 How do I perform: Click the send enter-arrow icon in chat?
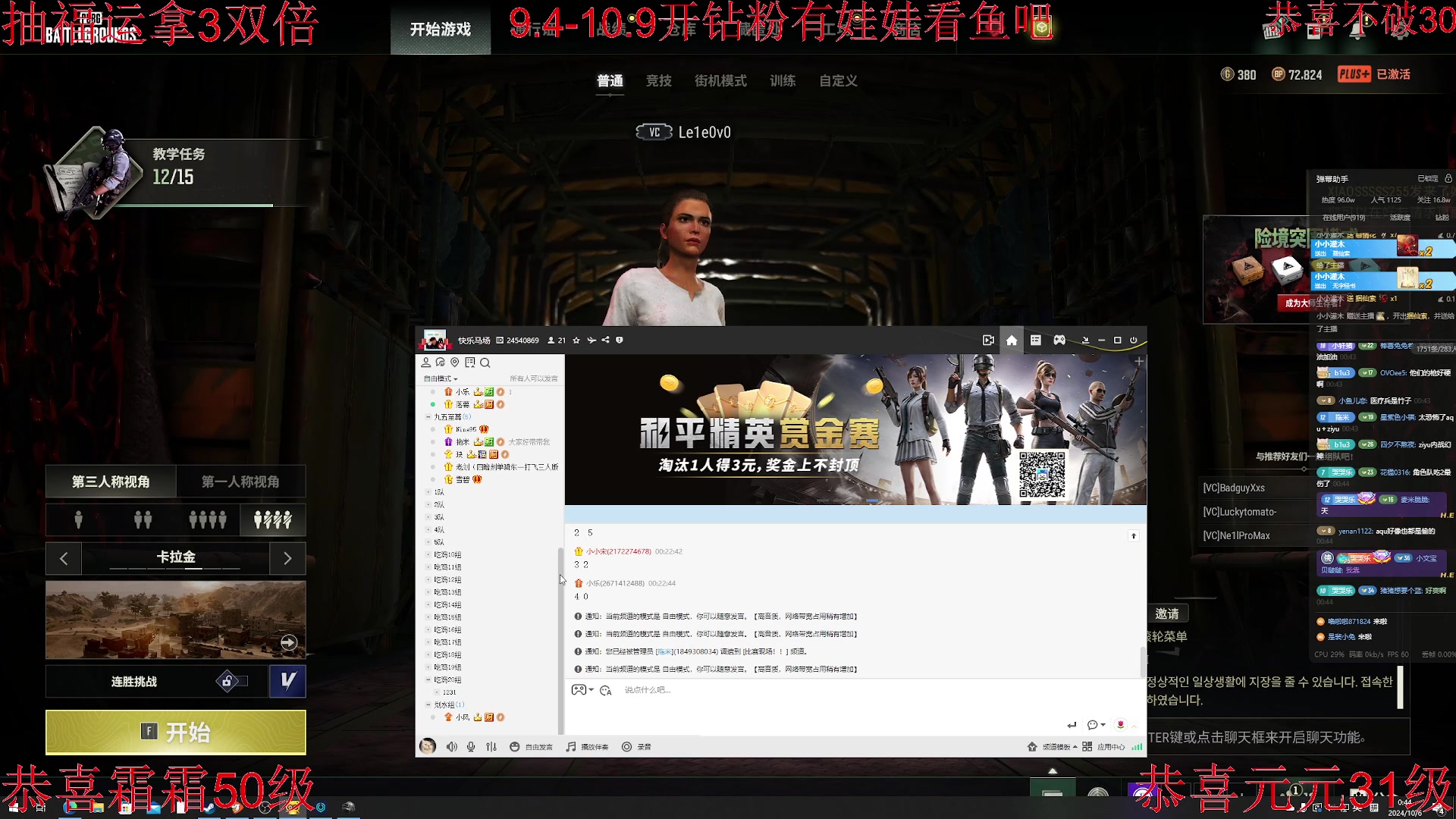[x=1072, y=725]
